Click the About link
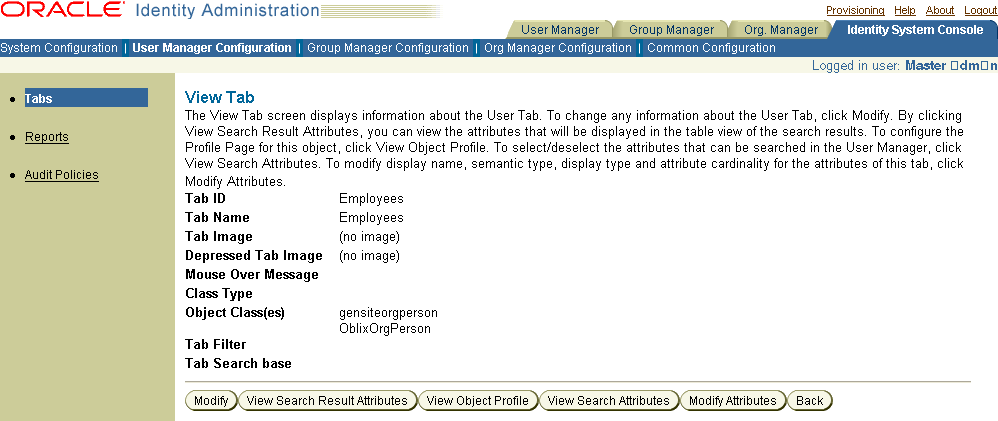Viewport: 998px width, 421px height. coord(940,10)
